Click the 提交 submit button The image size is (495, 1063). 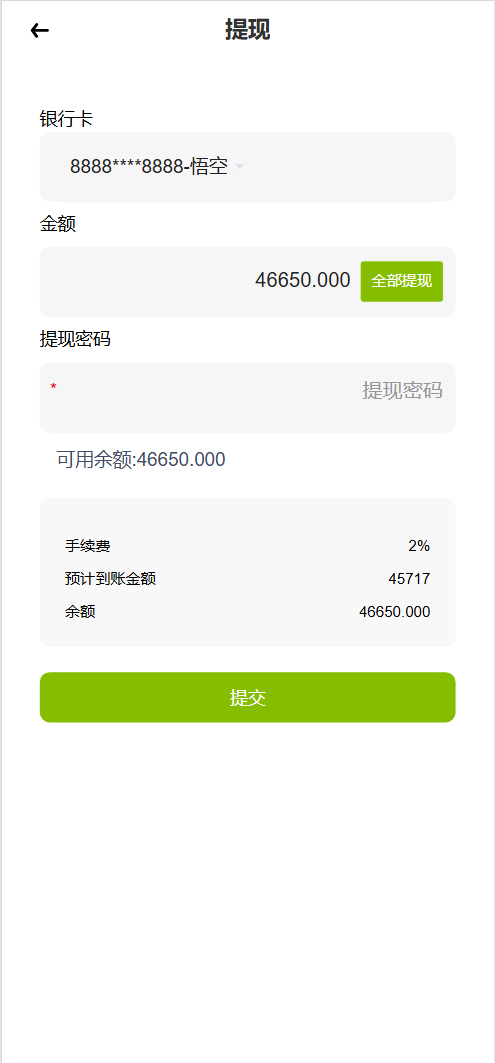[248, 697]
